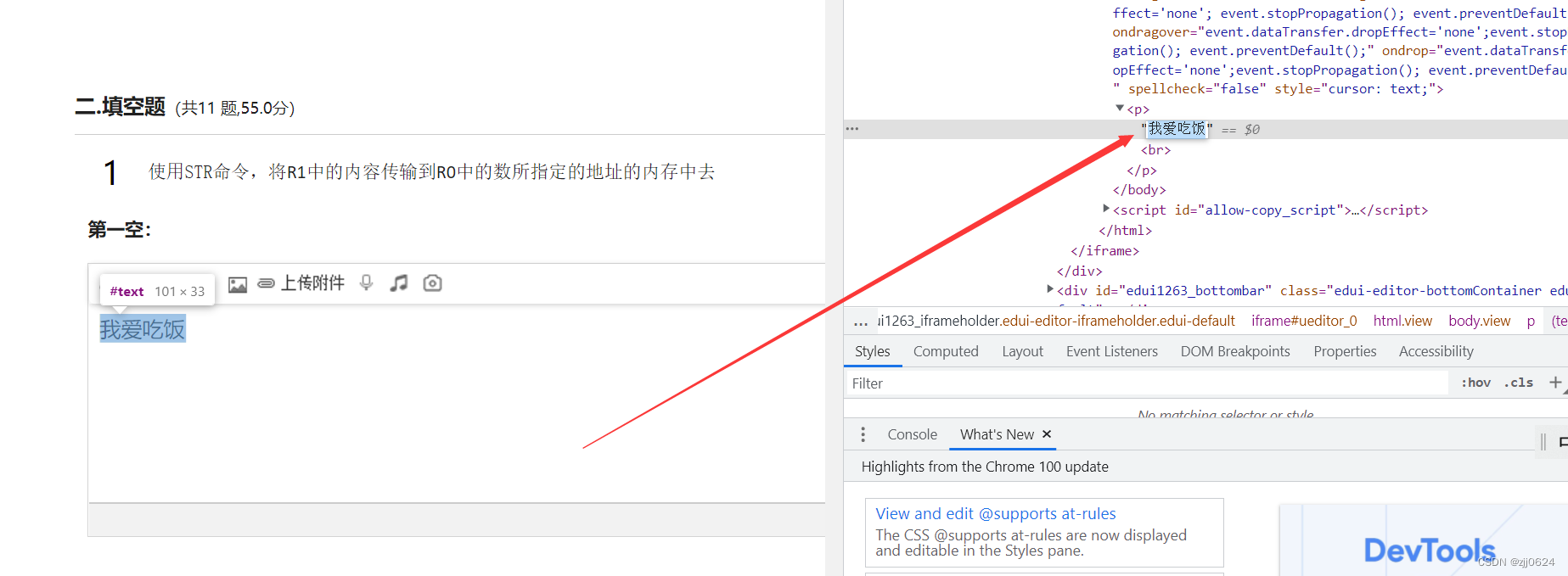This screenshot has height=576, width=1568.
Task: Click the 第一空 label
Action: tap(120, 230)
